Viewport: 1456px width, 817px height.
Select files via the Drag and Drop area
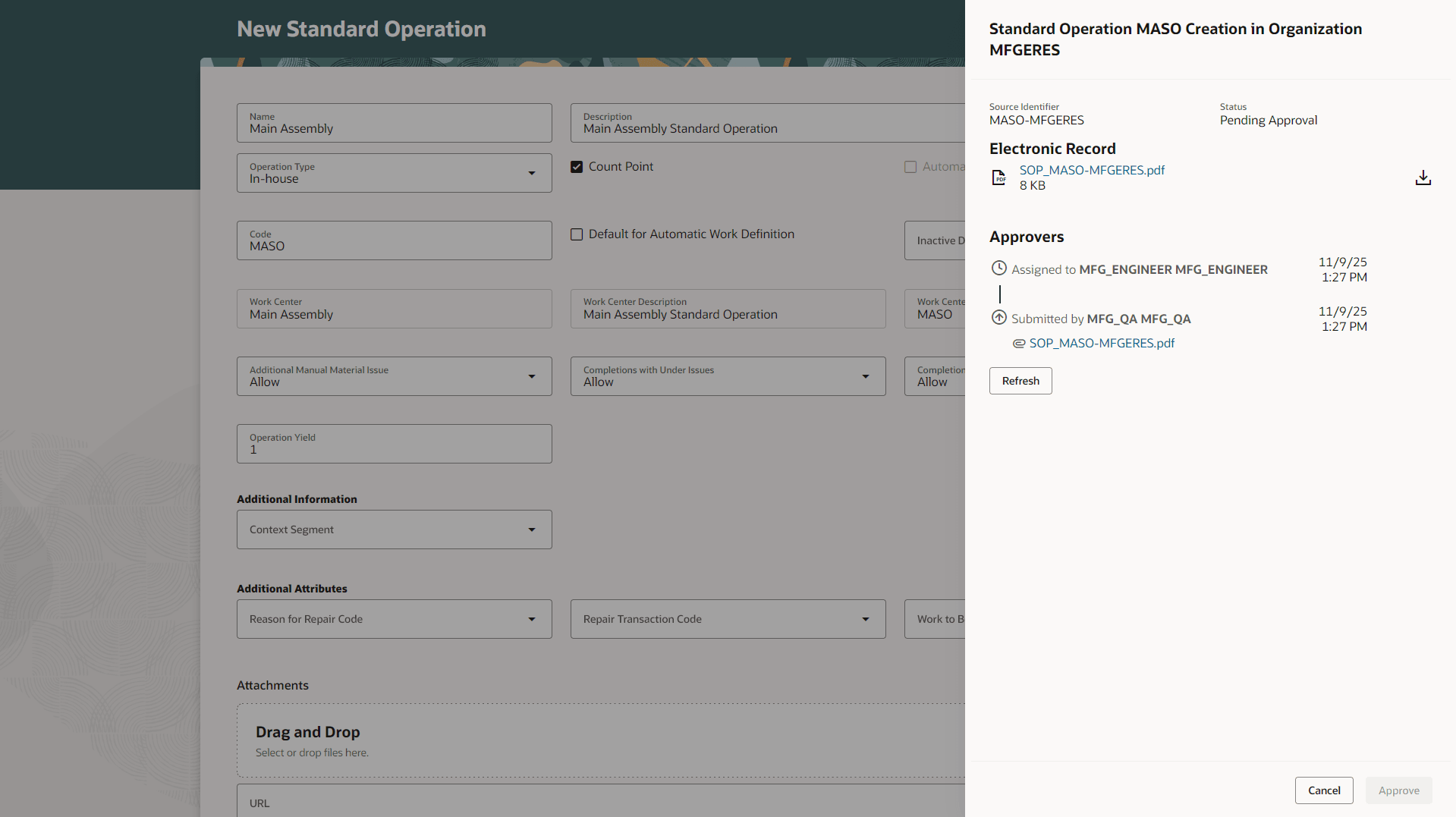531,740
